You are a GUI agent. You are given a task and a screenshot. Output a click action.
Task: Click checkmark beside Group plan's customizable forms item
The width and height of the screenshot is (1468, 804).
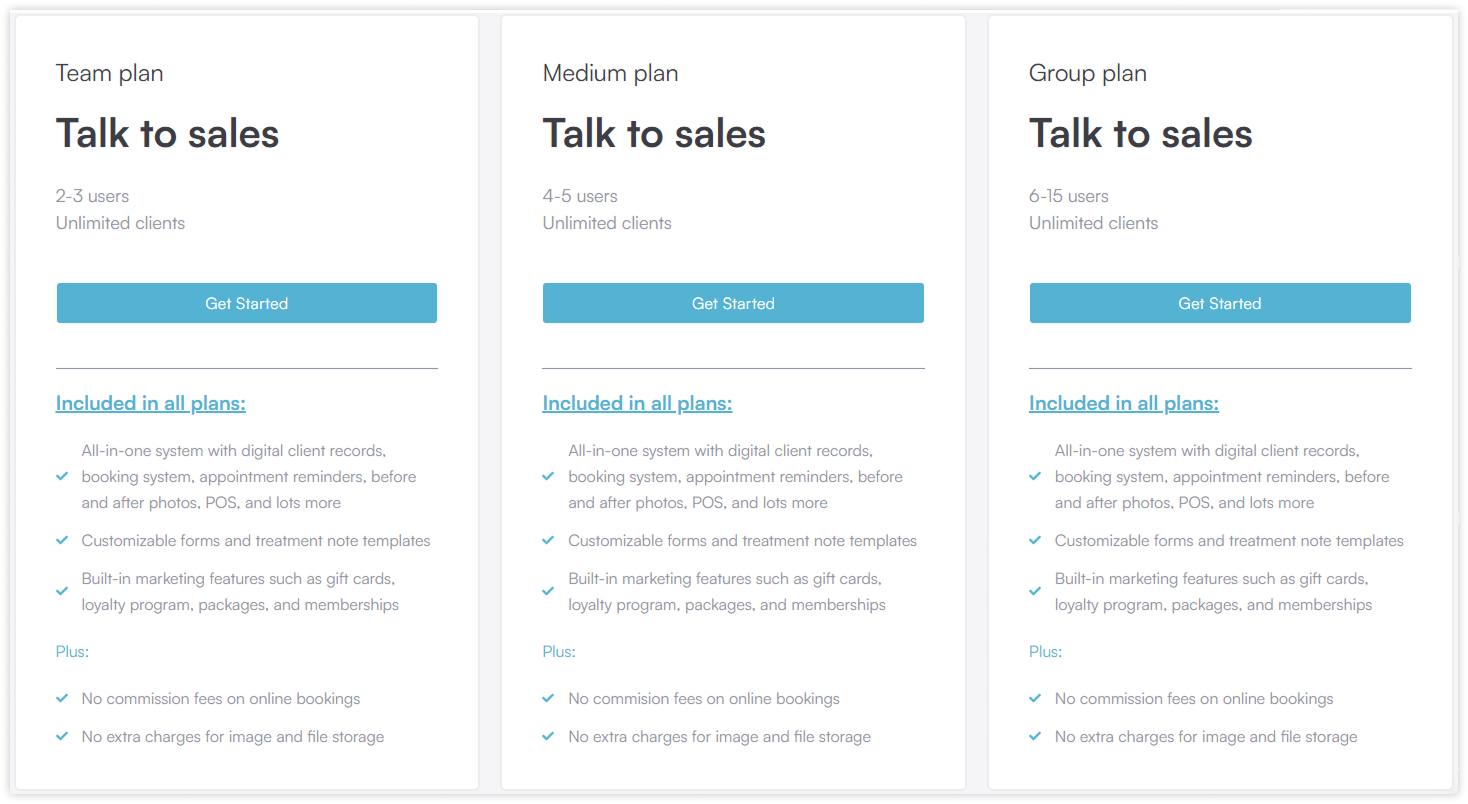click(1035, 541)
